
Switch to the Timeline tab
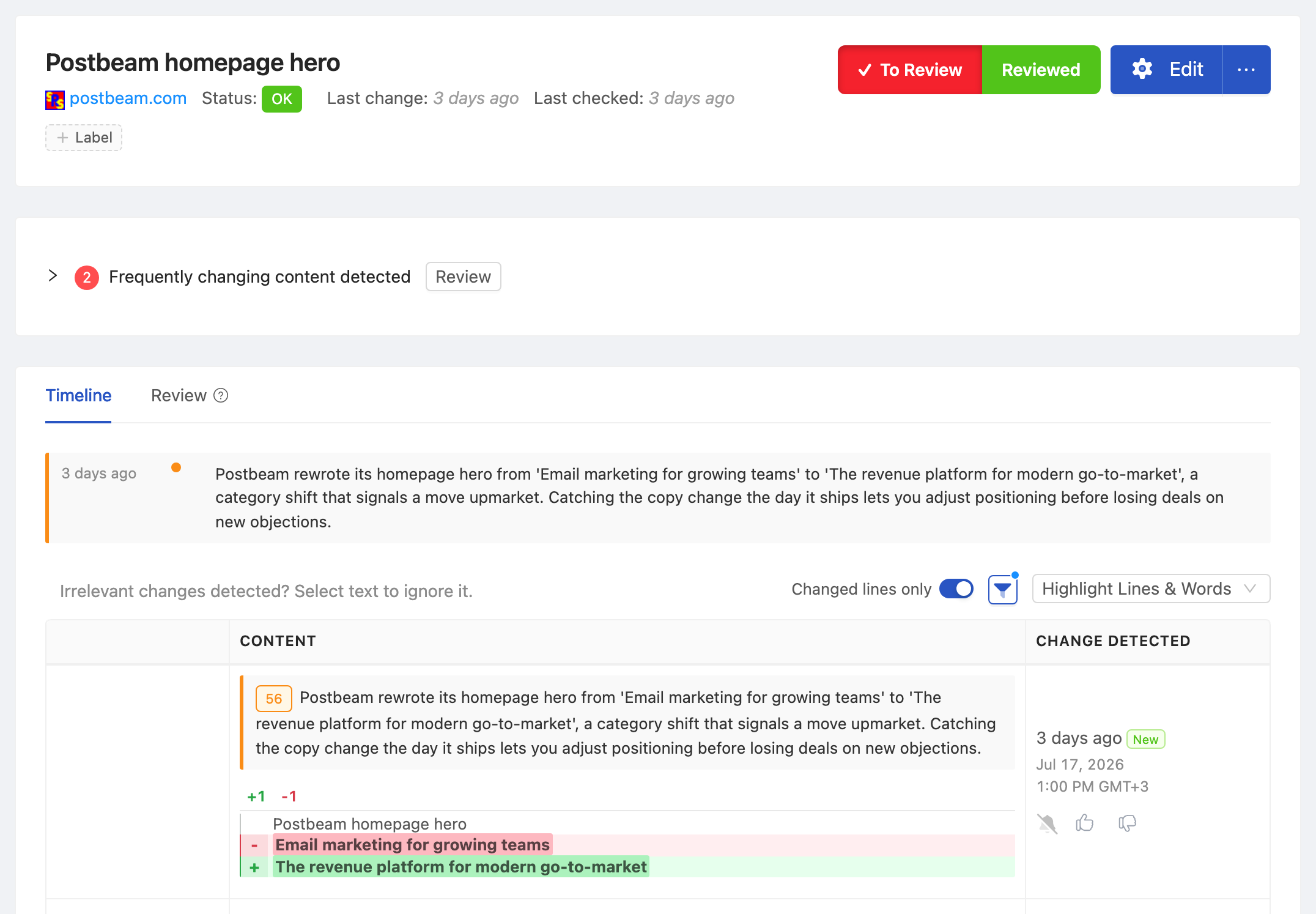[78, 396]
